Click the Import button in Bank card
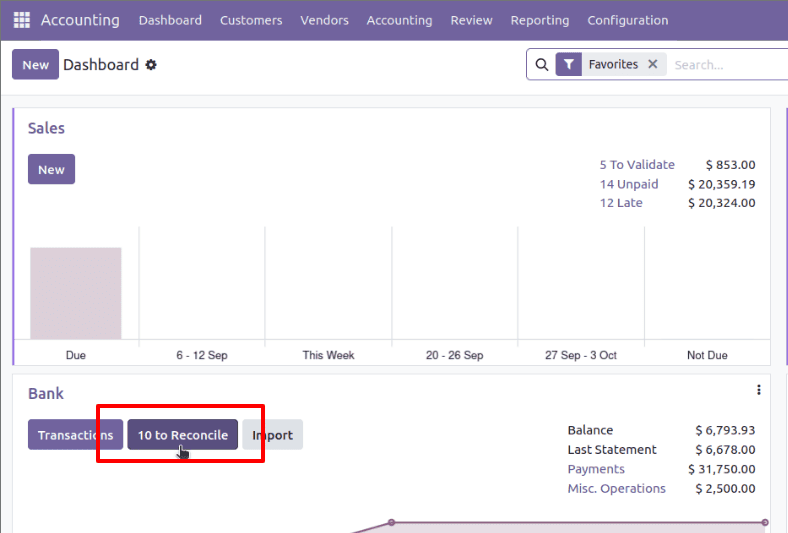Viewport: 788px width, 533px height. pyautogui.click(x=272, y=435)
